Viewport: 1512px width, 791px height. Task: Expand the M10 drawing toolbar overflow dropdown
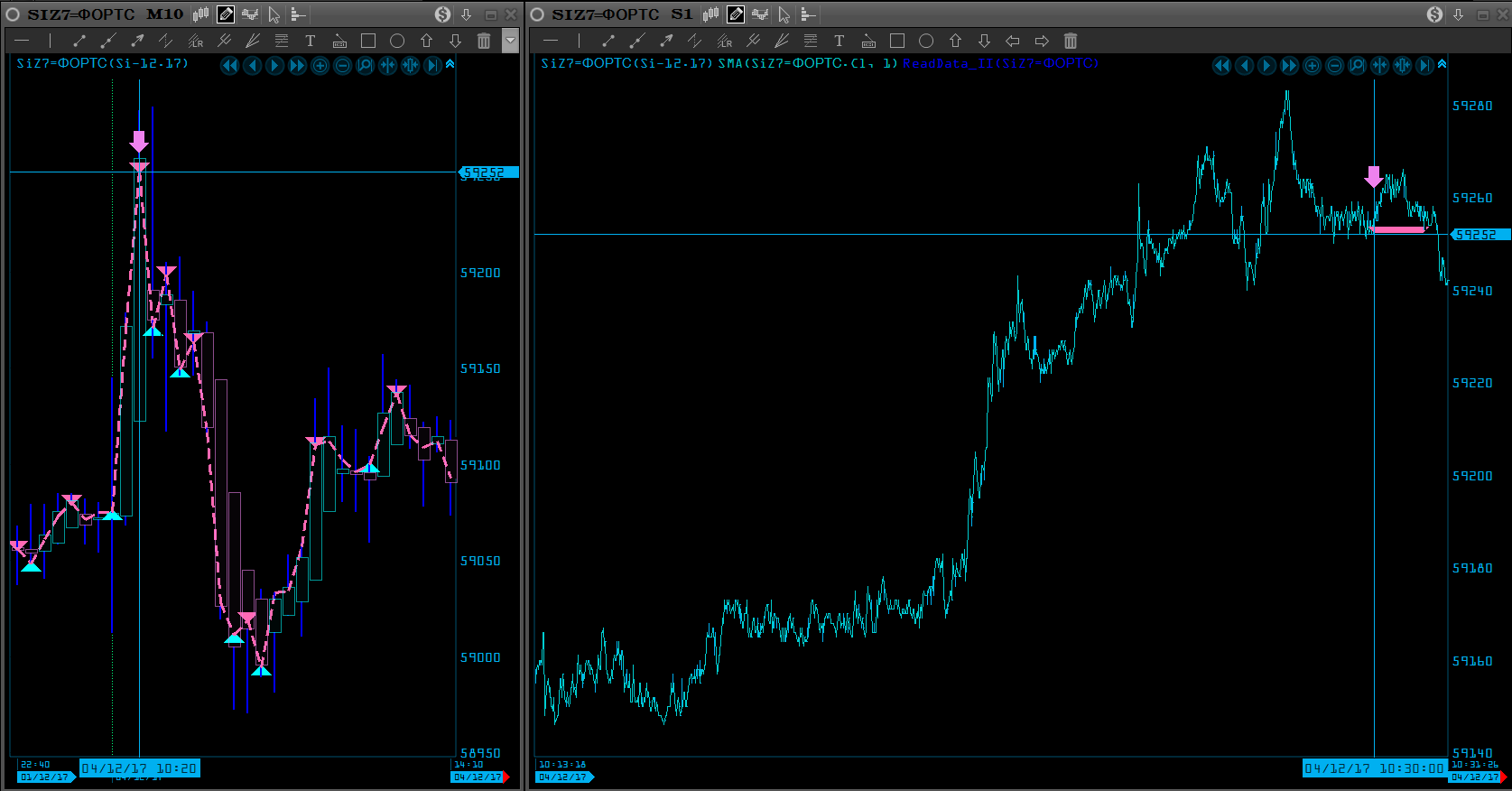pyautogui.click(x=510, y=41)
